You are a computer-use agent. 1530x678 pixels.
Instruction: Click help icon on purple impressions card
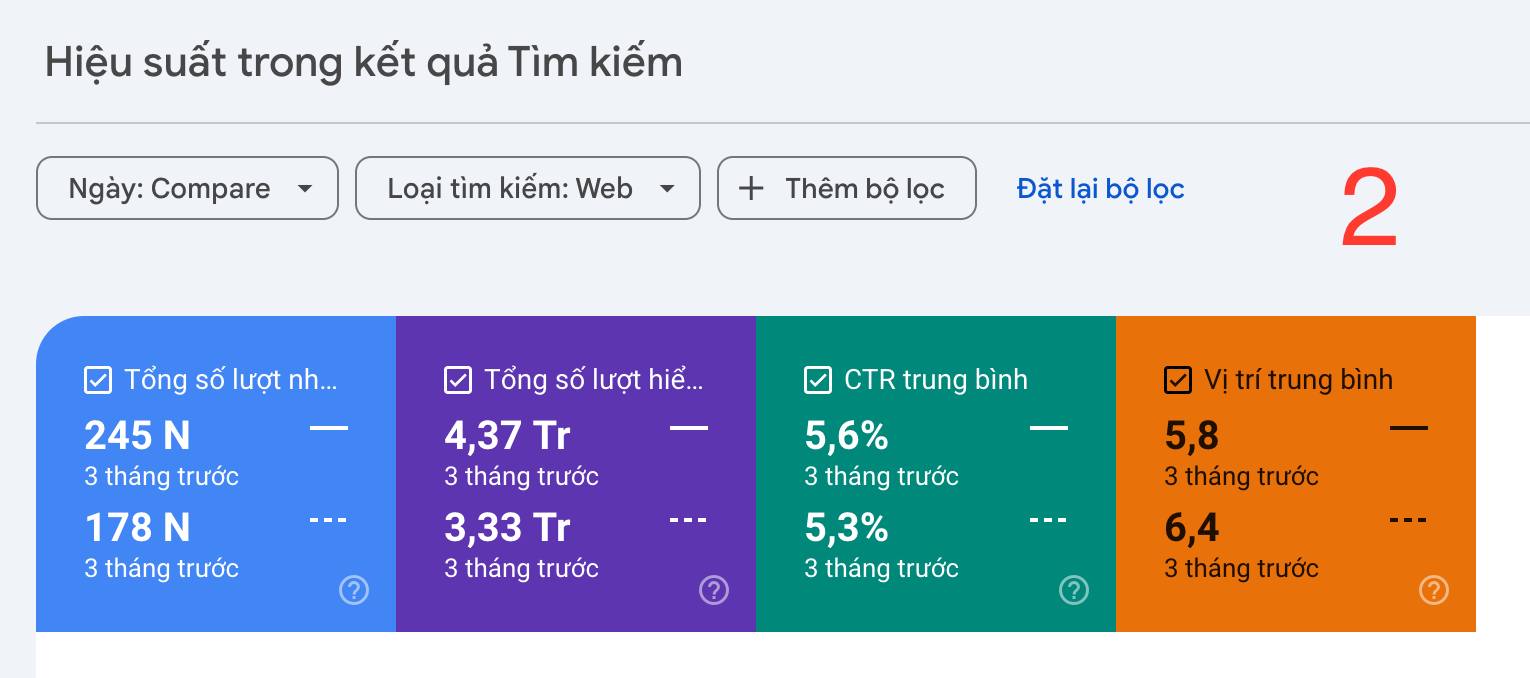click(x=714, y=591)
